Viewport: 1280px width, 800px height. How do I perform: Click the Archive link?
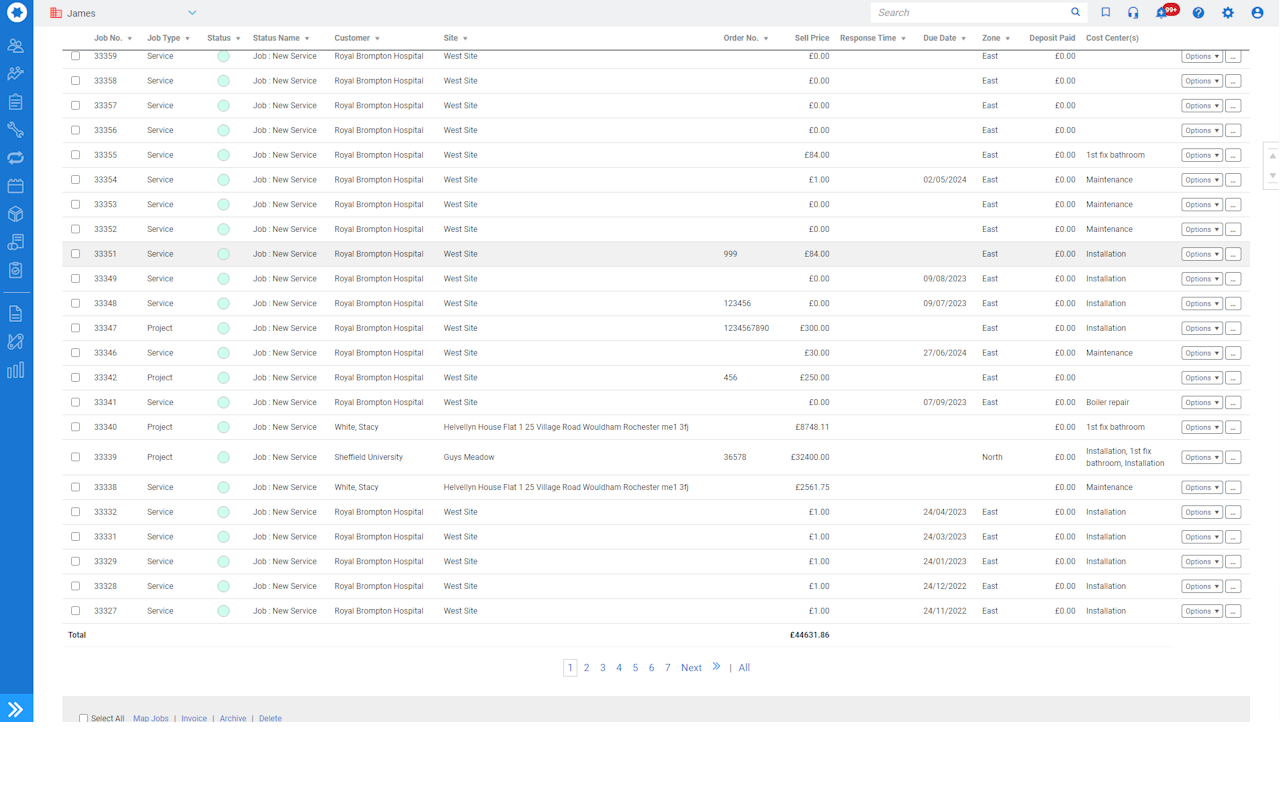tap(233, 718)
